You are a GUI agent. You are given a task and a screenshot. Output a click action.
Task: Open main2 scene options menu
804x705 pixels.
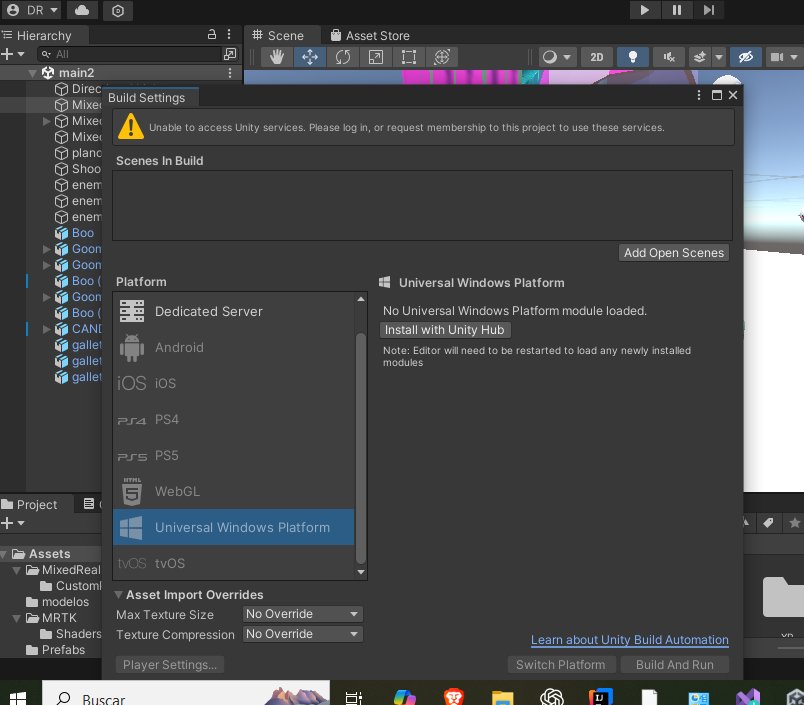click(x=230, y=73)
